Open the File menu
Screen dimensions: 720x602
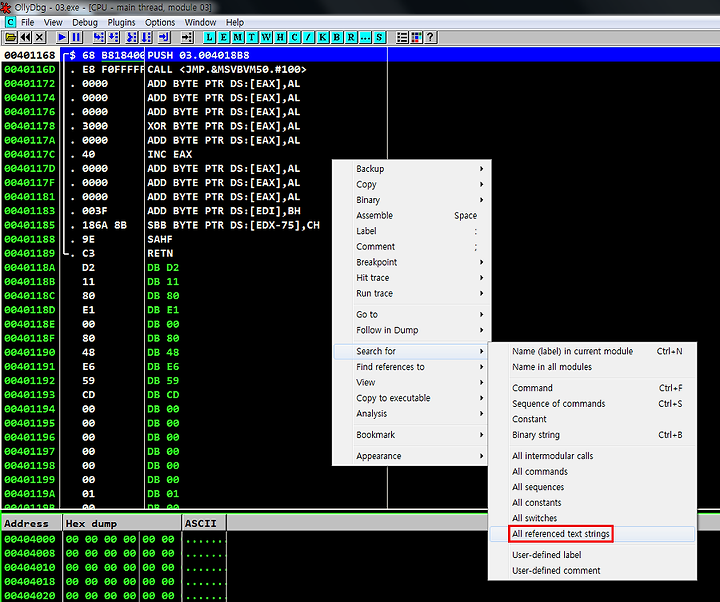tap(28, 22)
